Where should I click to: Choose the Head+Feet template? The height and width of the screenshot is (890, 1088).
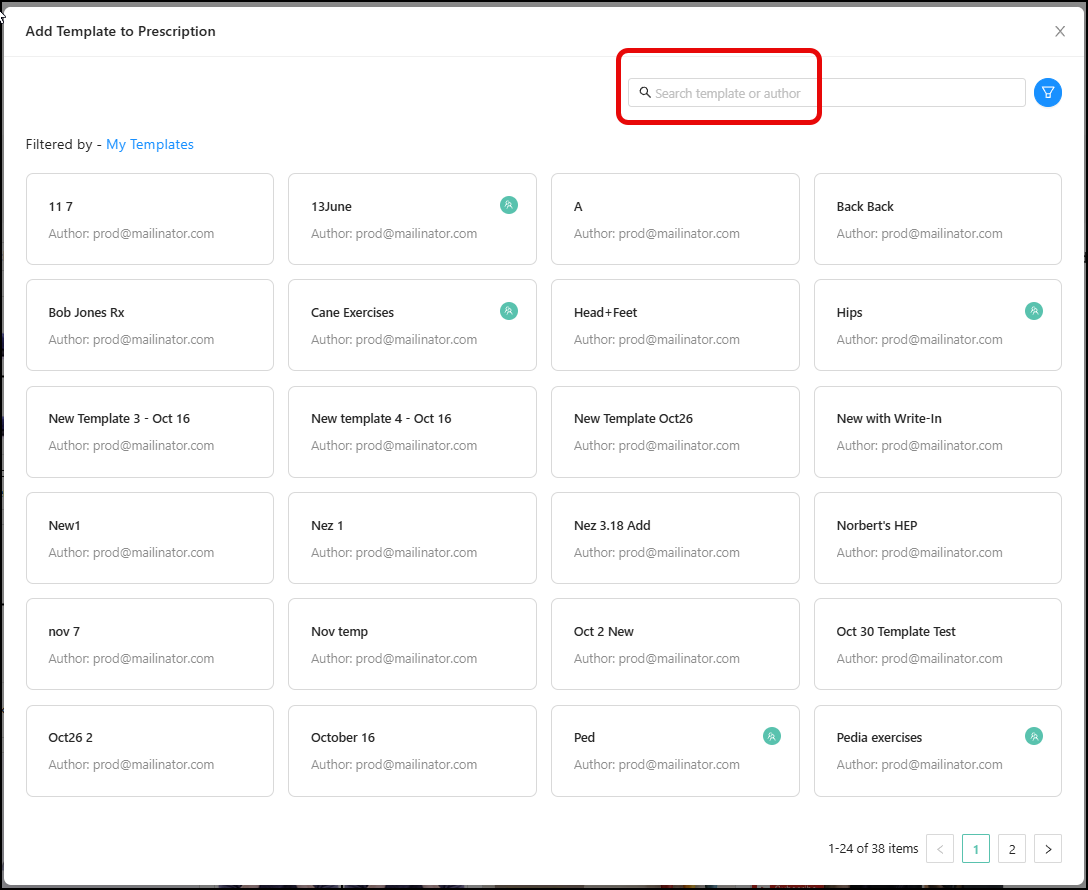(675, 325)
